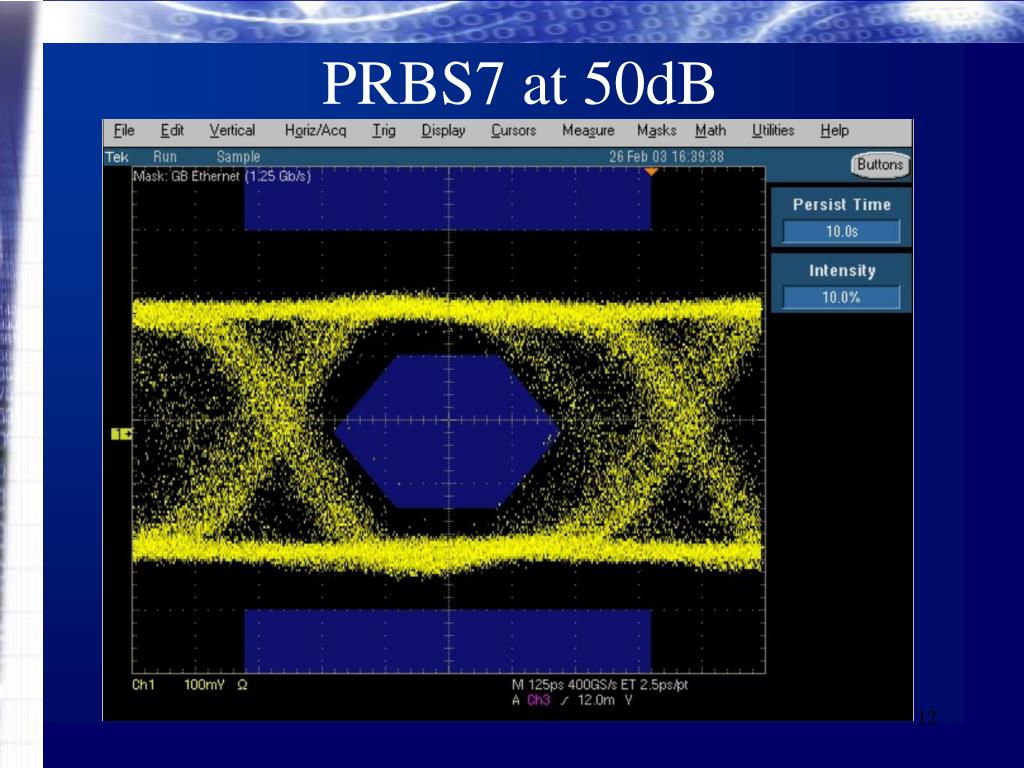Click the Ch3 trigger source label
The width and height of the screenshot is (1024, 768).
(539, 700)
